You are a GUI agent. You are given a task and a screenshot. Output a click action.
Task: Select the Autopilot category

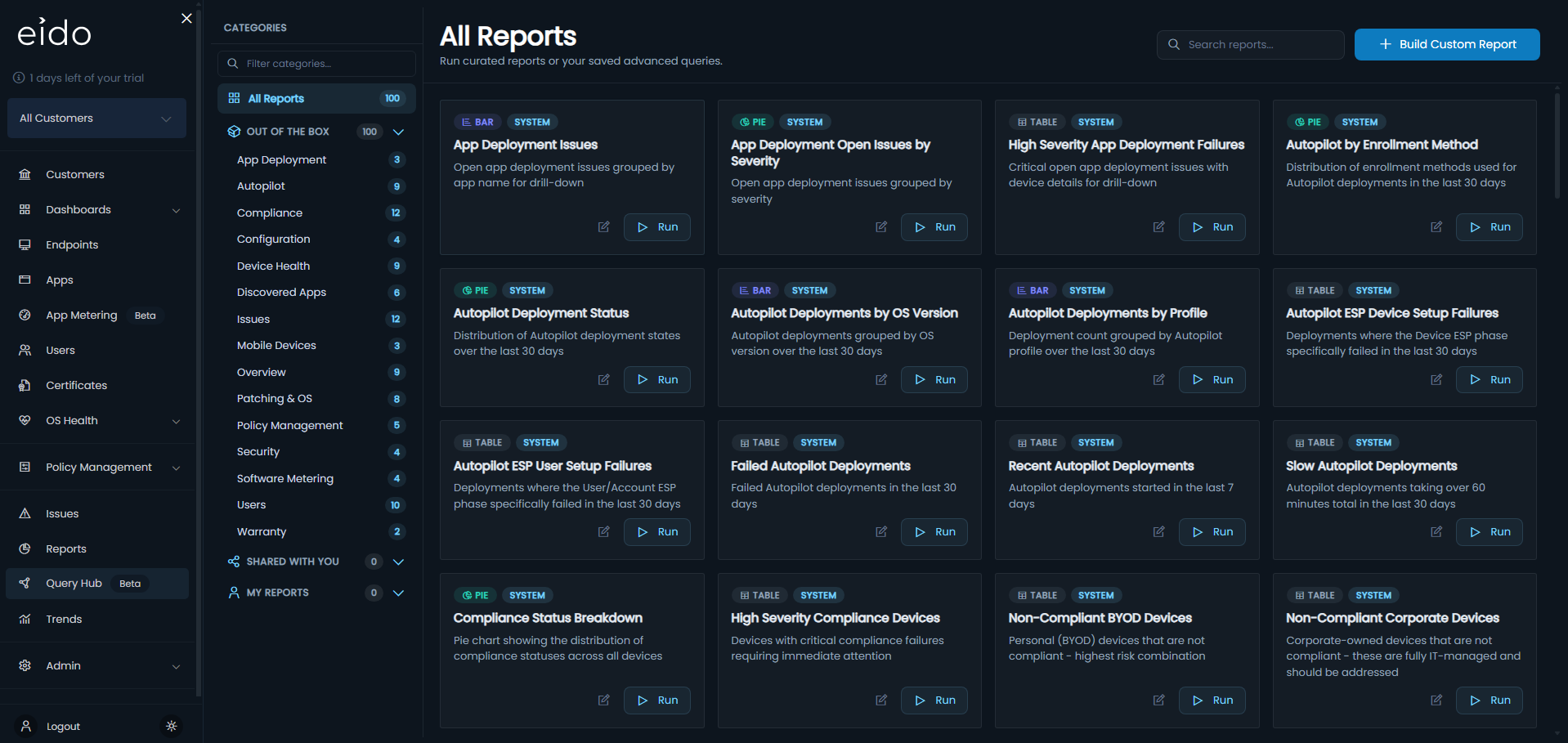(x=316, y=186)
